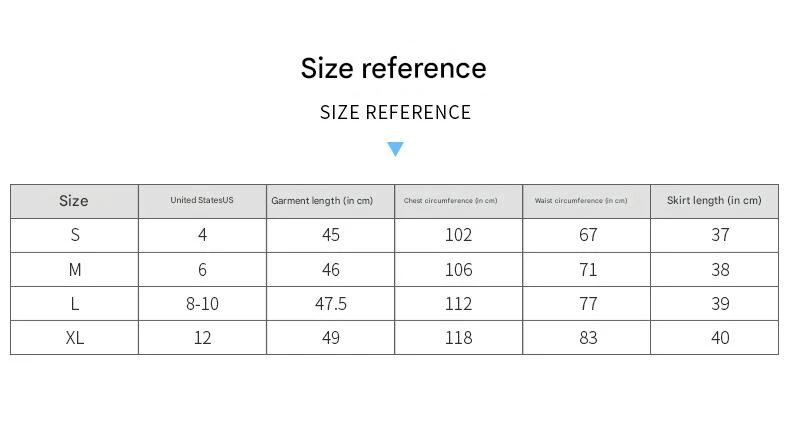Click the garment length '47.5' cell

click(x=331, y=304)
